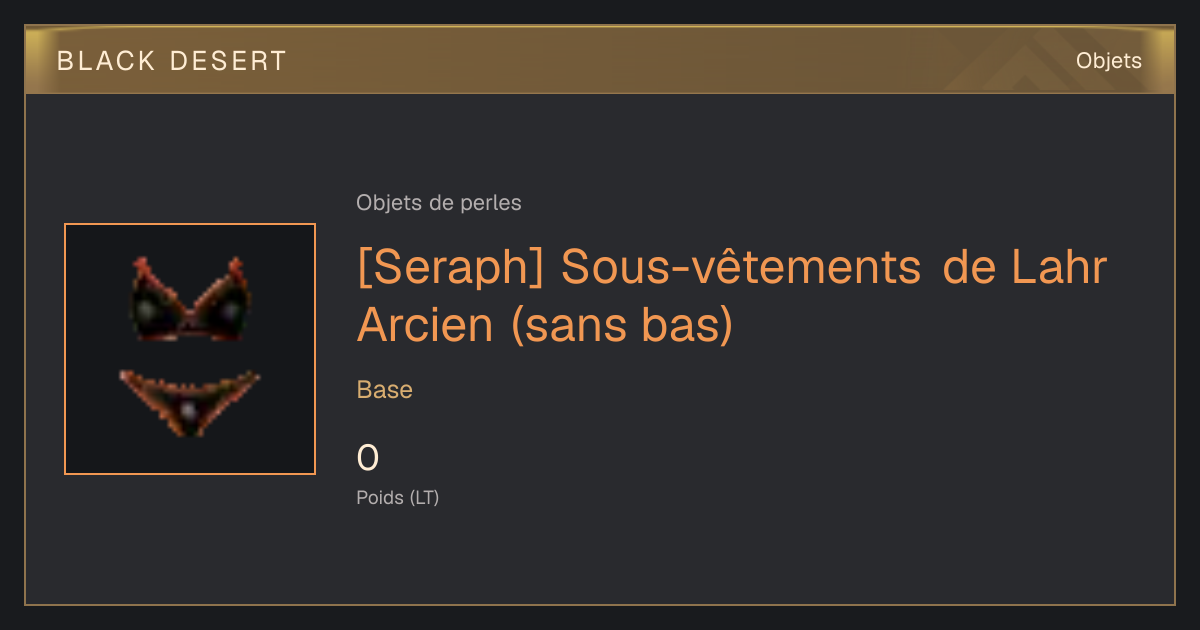Select the Objets de perles category
The image size is (1200, 630).
pyautogui.click(x=439, y=203)
